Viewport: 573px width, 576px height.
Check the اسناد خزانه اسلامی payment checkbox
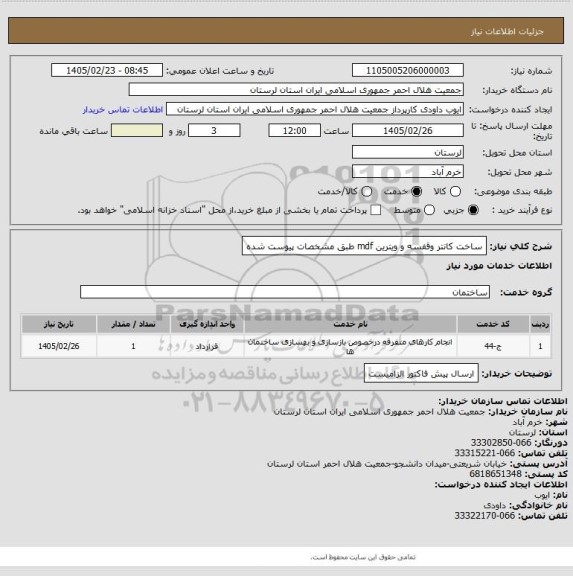(x=375, y=210)
